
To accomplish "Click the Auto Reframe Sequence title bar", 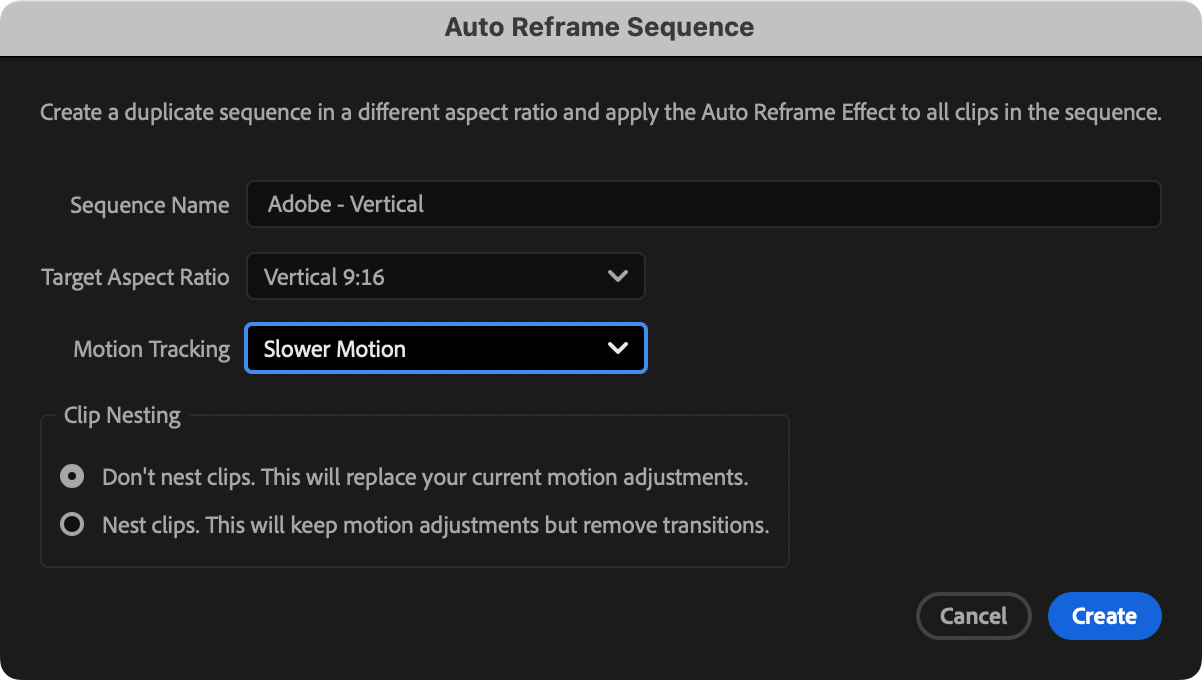I will point(600,27).
